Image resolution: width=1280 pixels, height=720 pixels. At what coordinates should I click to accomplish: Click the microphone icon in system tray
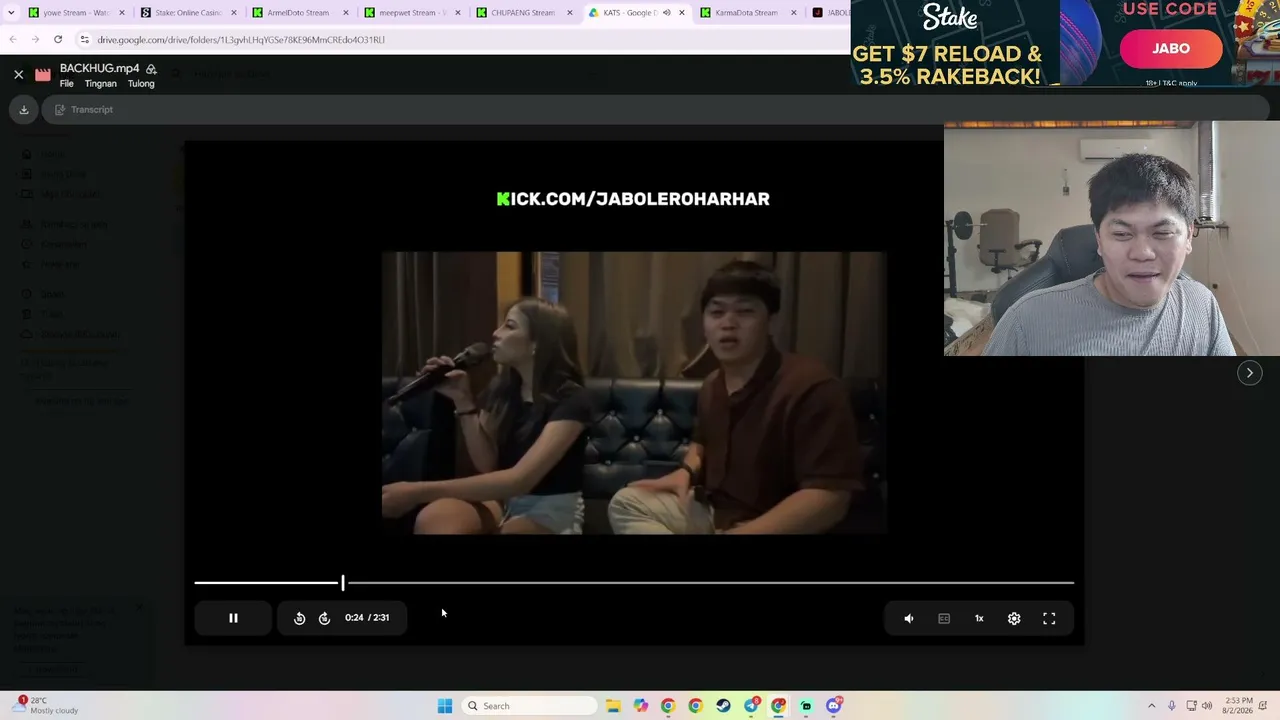tap(1172, 706)
